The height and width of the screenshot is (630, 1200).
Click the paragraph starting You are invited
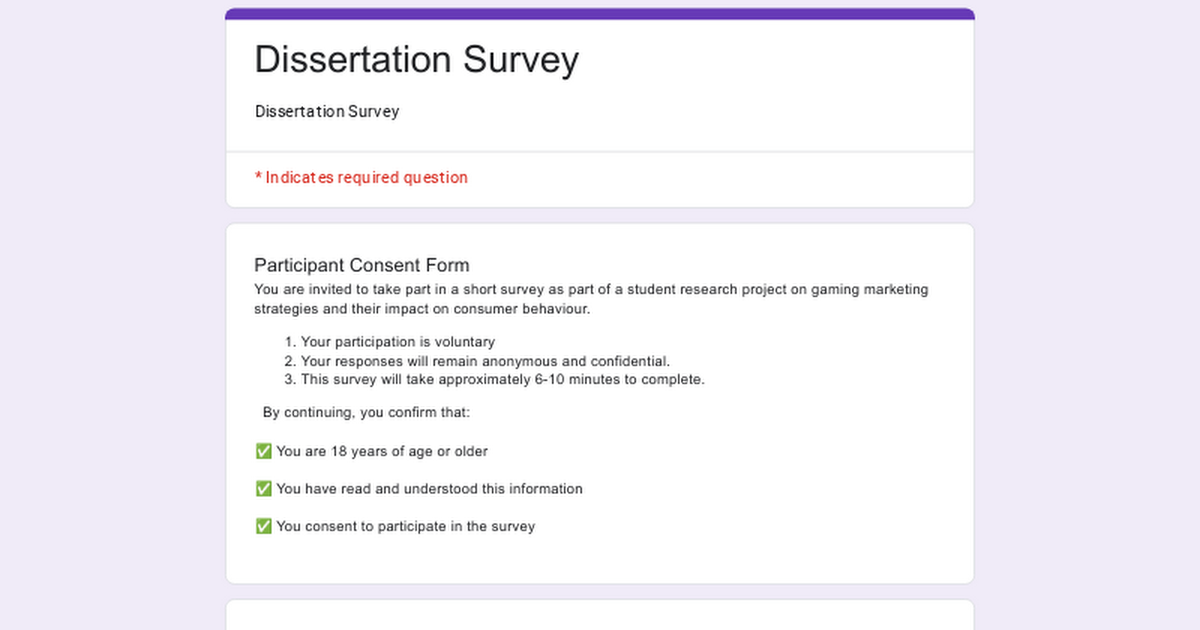point(590,290)
